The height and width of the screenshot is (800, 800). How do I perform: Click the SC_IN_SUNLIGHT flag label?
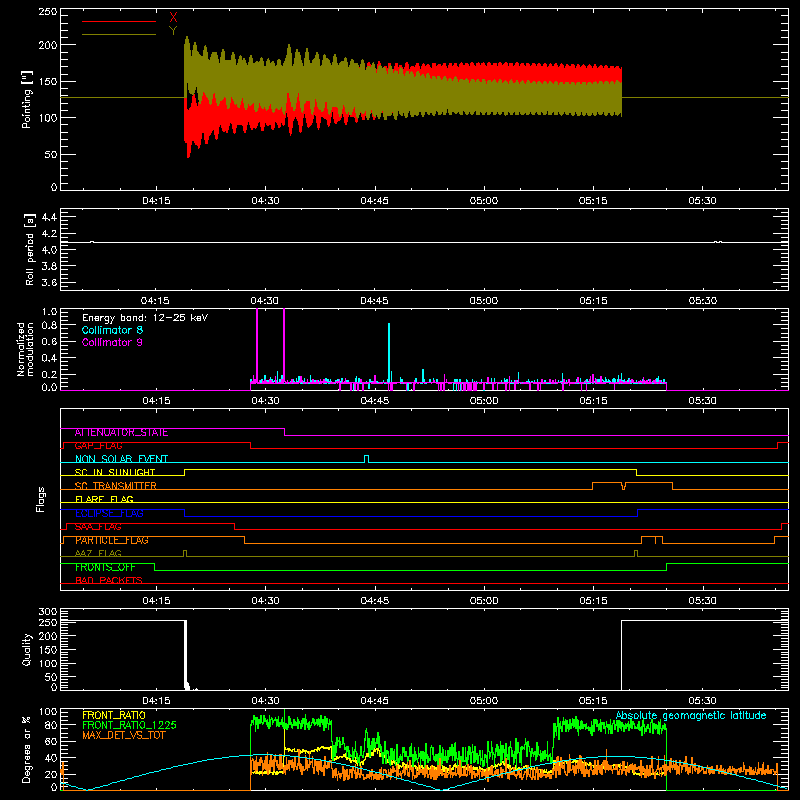pos(114,472)
